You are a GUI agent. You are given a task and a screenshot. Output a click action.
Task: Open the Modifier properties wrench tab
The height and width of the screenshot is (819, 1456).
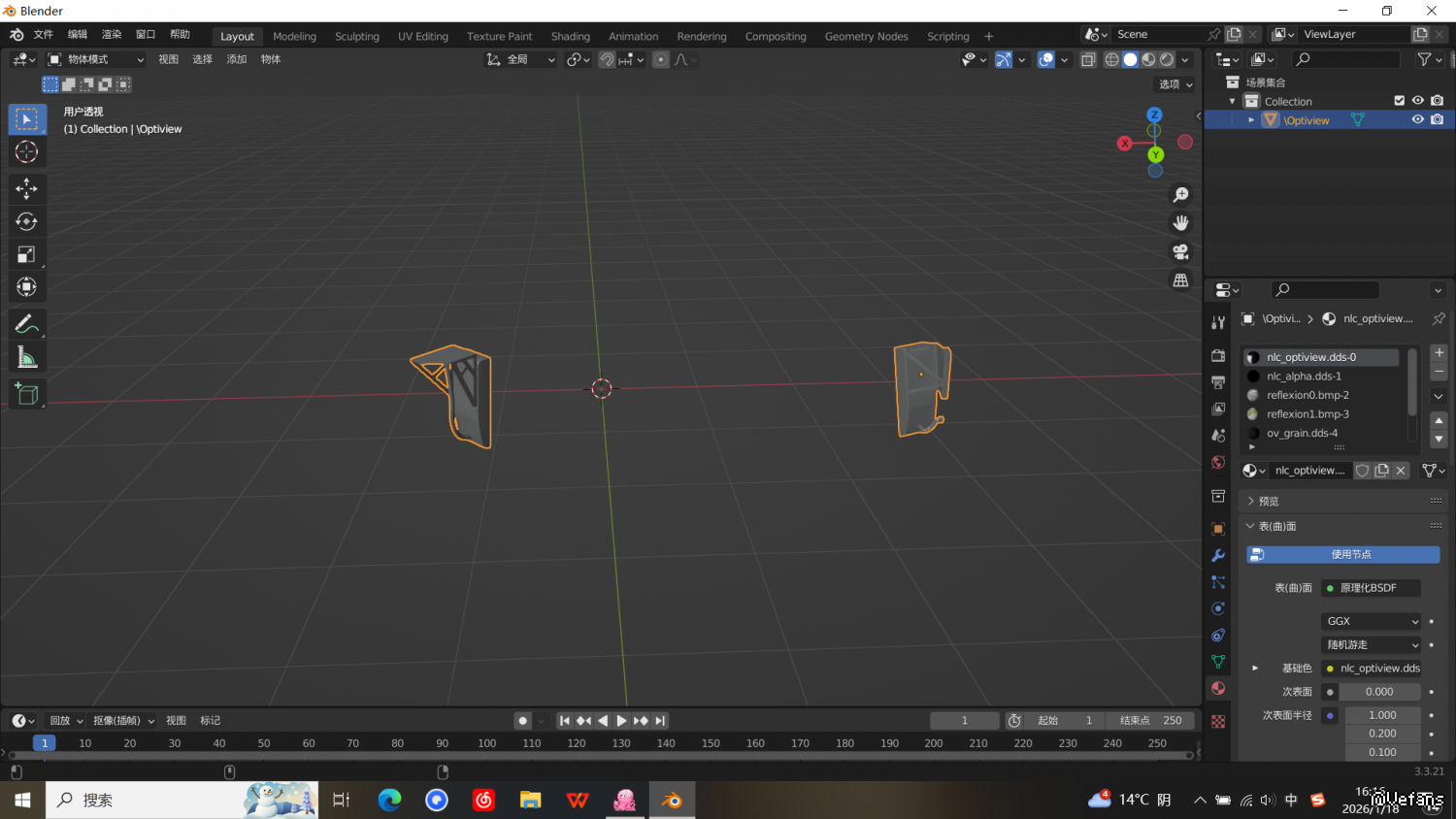point(1218,556)
